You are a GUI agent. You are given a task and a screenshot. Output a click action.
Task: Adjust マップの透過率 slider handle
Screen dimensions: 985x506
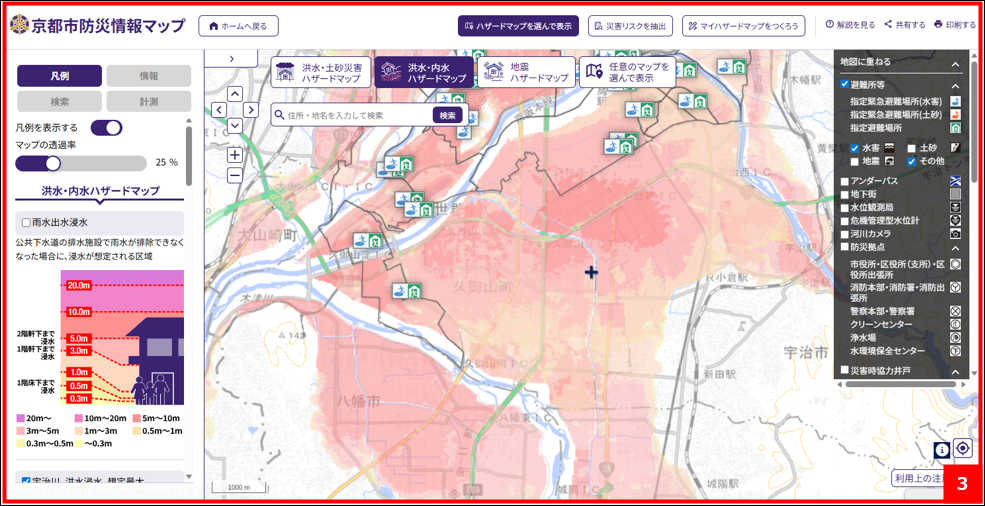pyautogui.click(x=53, y=163)
